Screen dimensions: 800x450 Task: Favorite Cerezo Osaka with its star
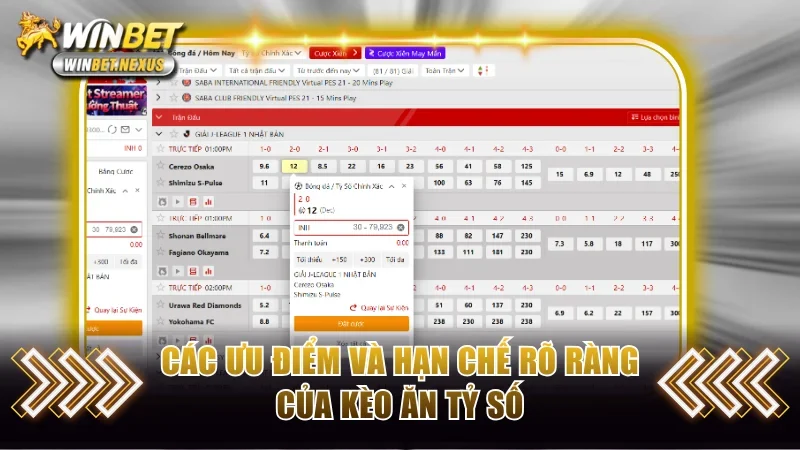161,165
